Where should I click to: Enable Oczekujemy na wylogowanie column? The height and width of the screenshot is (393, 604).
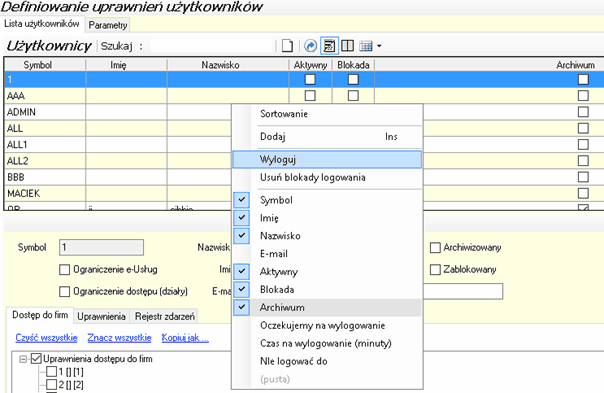click(327, 326)
